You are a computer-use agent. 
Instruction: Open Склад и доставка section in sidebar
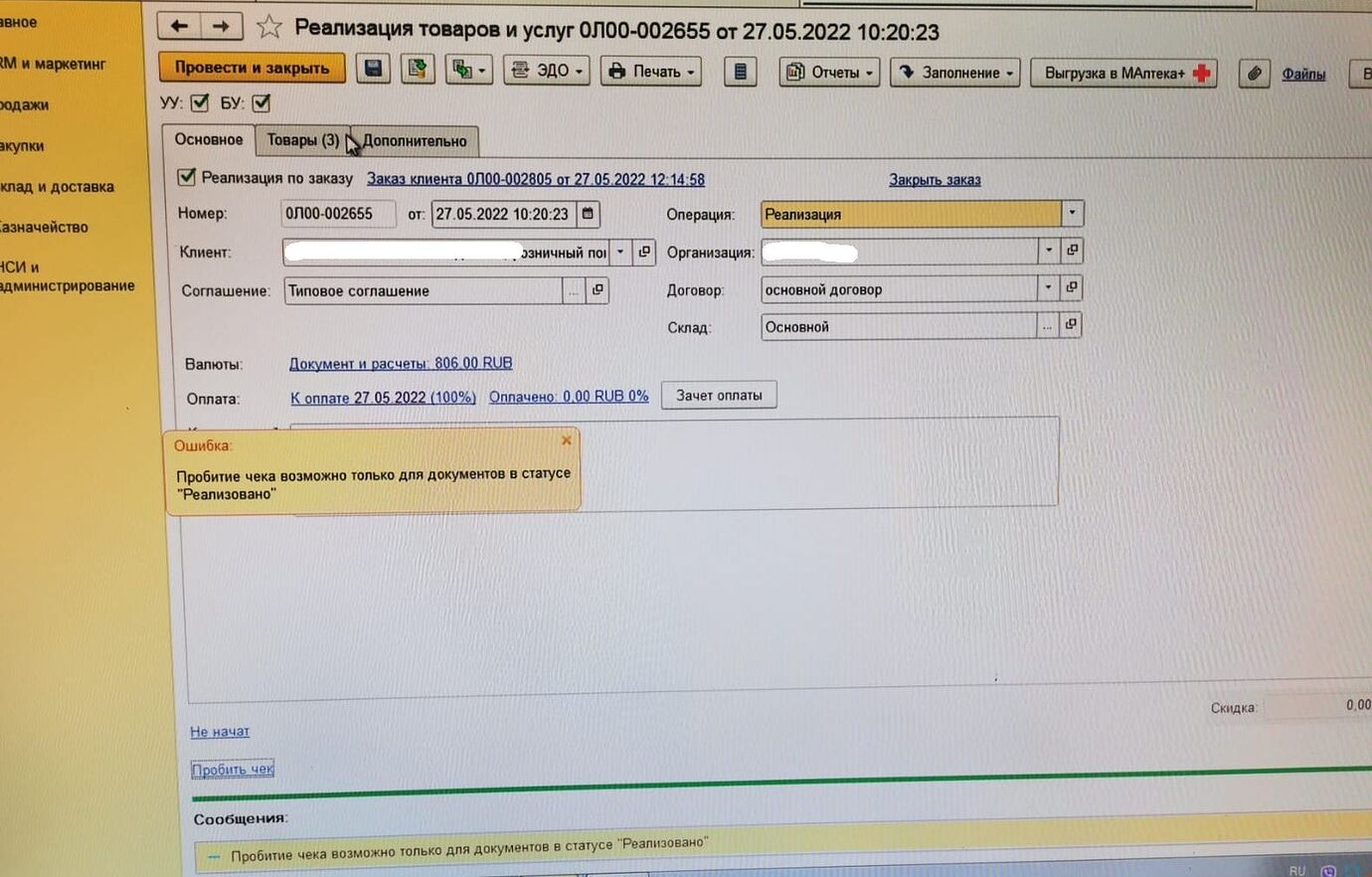57,187
